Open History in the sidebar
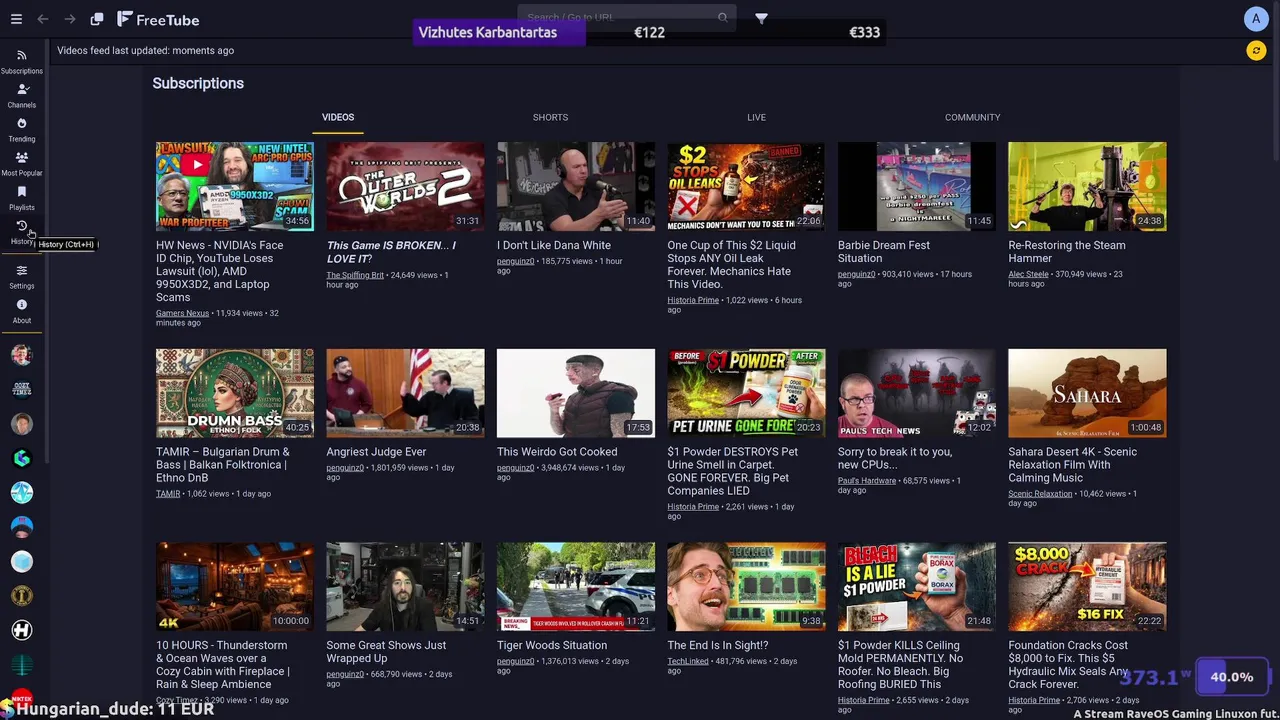1280x720 pixels. 22,232
